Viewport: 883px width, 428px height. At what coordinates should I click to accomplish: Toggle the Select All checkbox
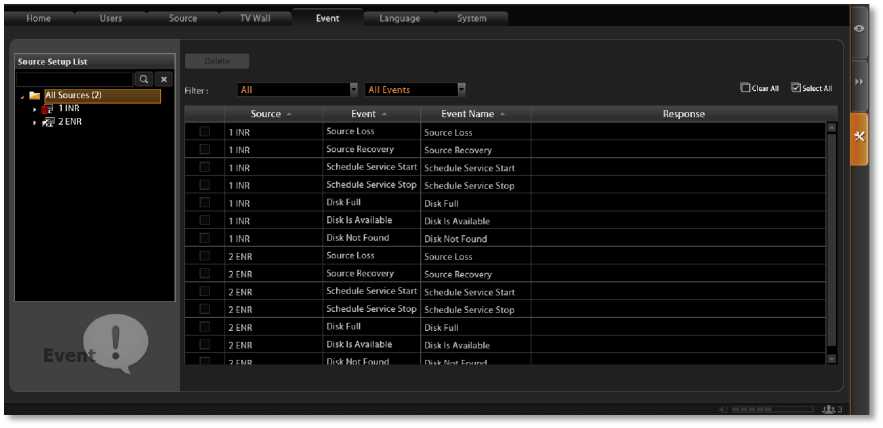click(x=795, y=88)
